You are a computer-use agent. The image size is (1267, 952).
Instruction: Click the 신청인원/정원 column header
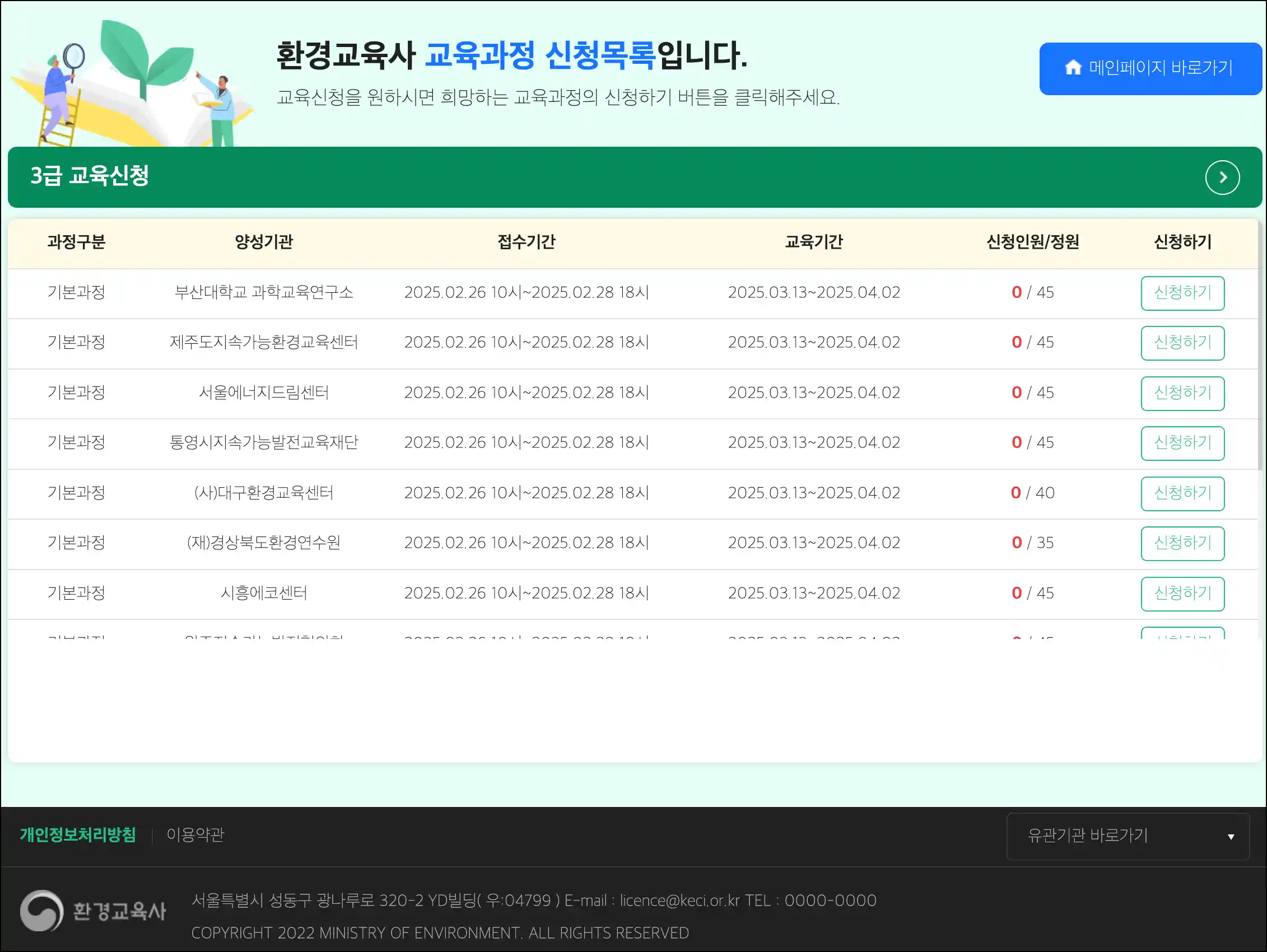pos(1032,242)
